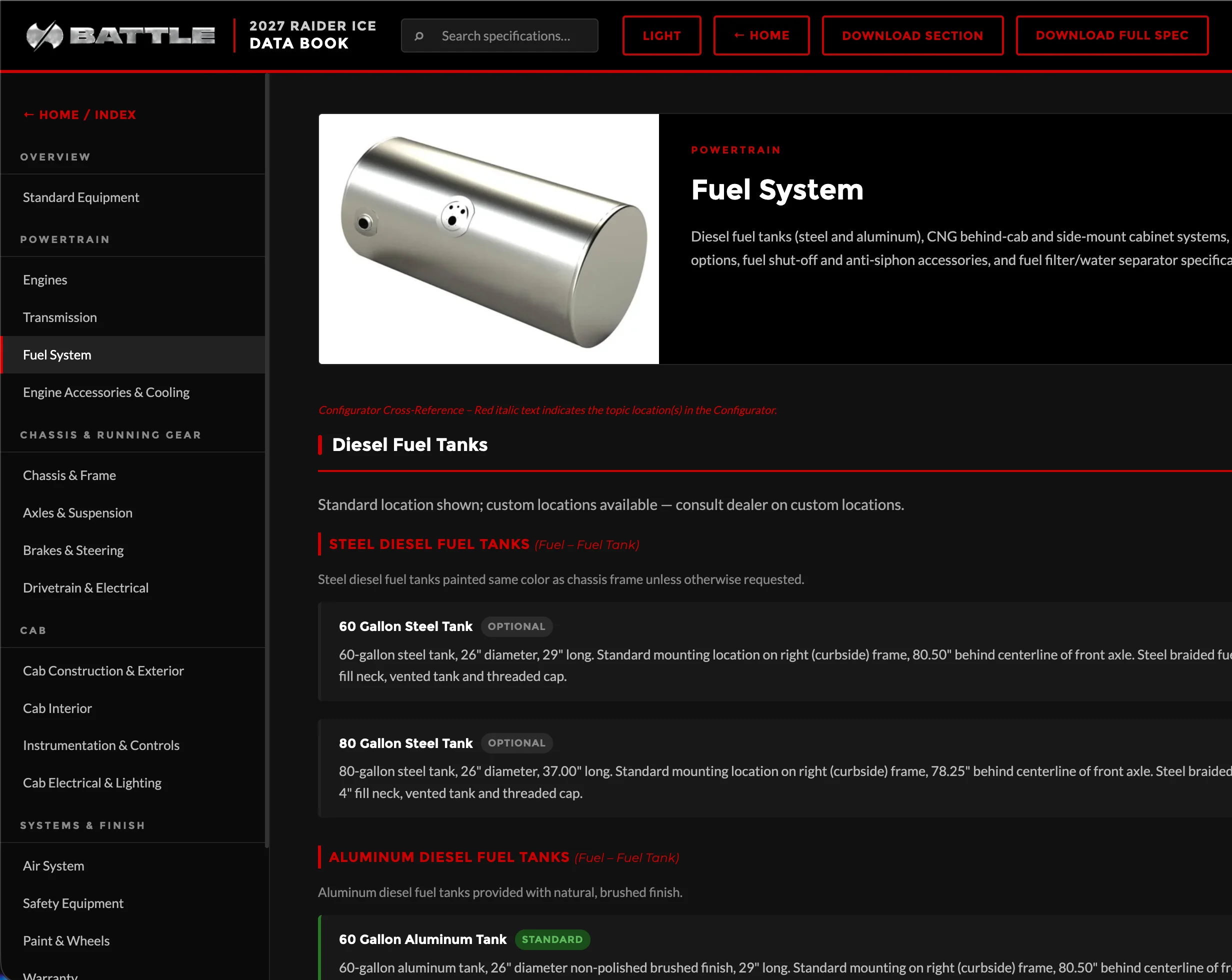The width and height of the screenshot is (1232, 980).
Task: Click 60 Gallon Aluminum Tank title
Action: pyautogui.click(x=422, y=940)
